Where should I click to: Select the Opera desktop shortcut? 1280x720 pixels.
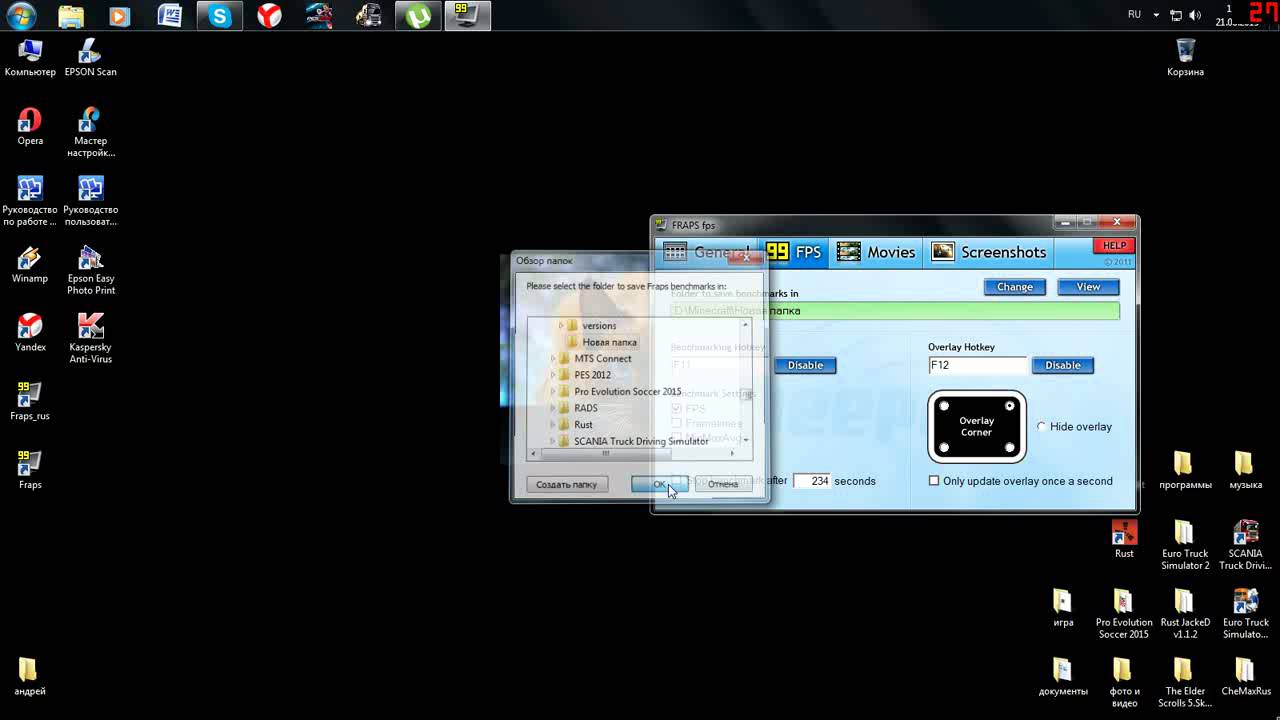30,127
